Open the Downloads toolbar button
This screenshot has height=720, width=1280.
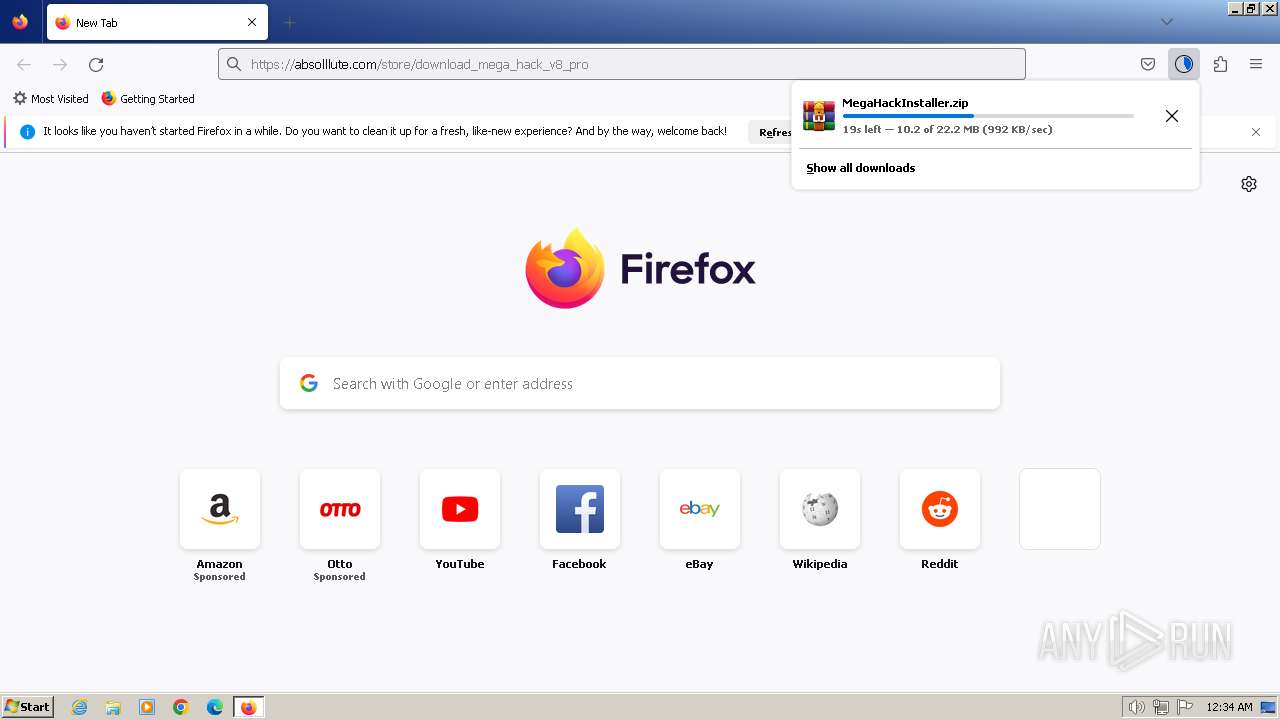coord(1184,64)
